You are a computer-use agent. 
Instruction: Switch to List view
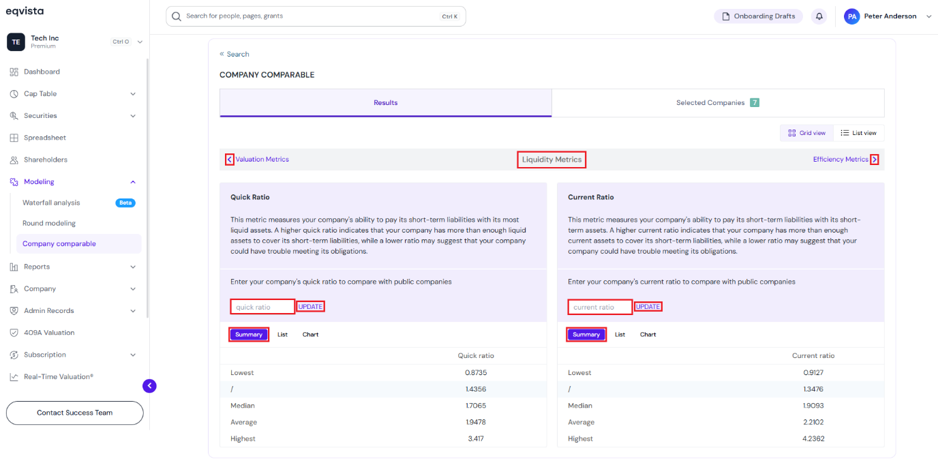pyautogui.click(x=858, y=133)
